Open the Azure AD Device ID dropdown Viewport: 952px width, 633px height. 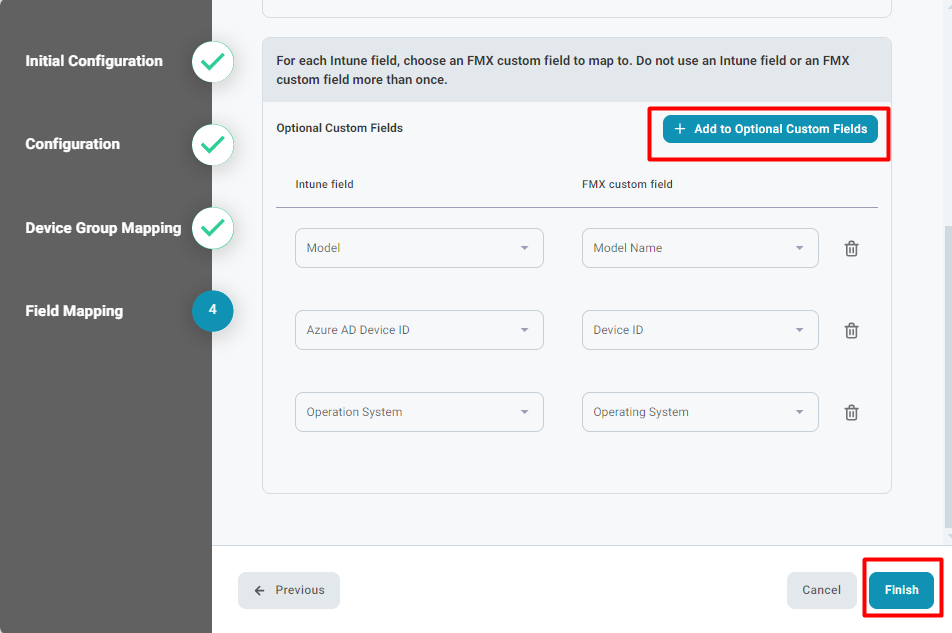click(x=419, y=330)
